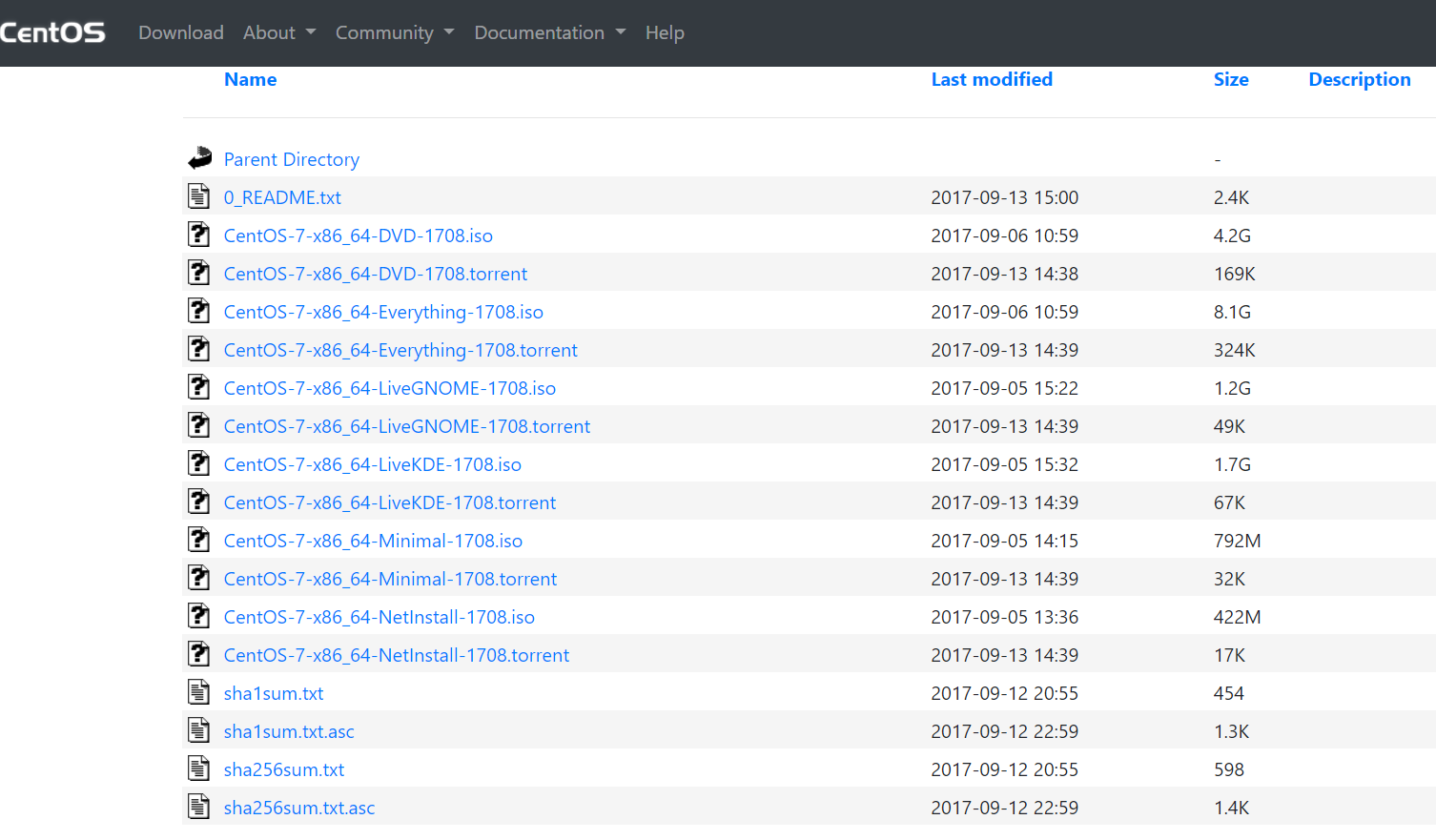Click the text icon beside sha1sum.txt.asc
This screenshot has height=840, width=1436.
198,730
